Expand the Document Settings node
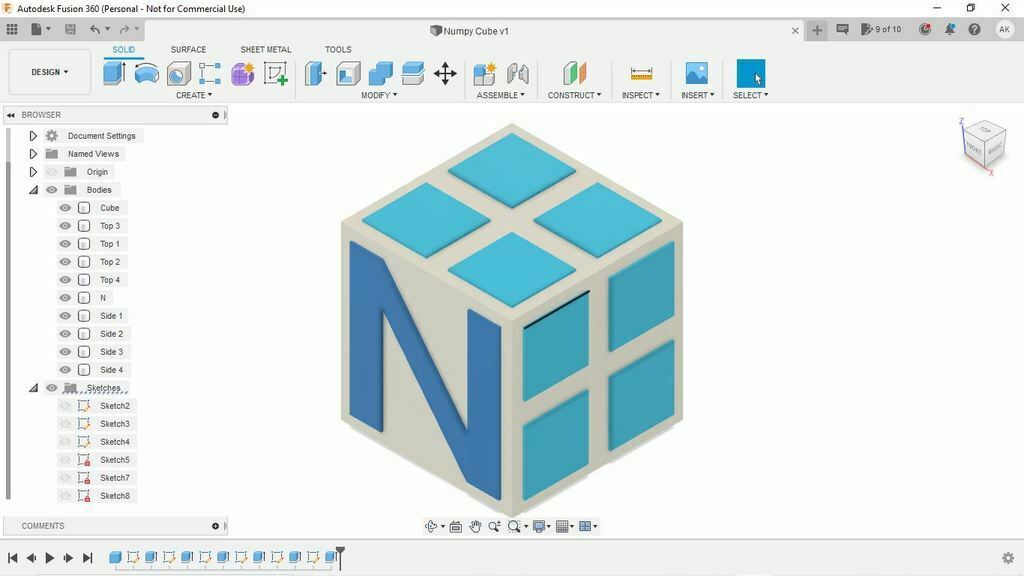 click(33, 136)
